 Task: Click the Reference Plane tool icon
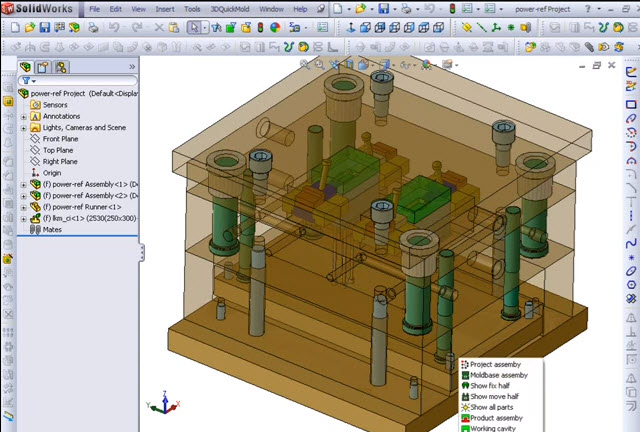point(467,27)
